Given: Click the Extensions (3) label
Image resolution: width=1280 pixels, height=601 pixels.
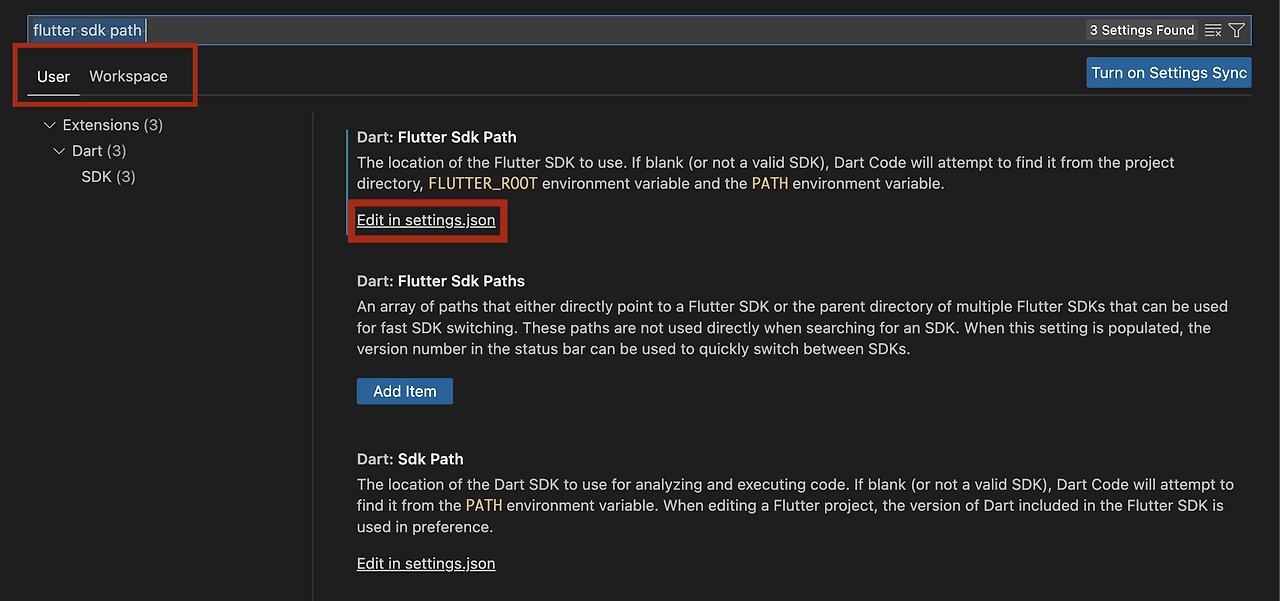Looking at the screenshot, I should click(113, 125).
